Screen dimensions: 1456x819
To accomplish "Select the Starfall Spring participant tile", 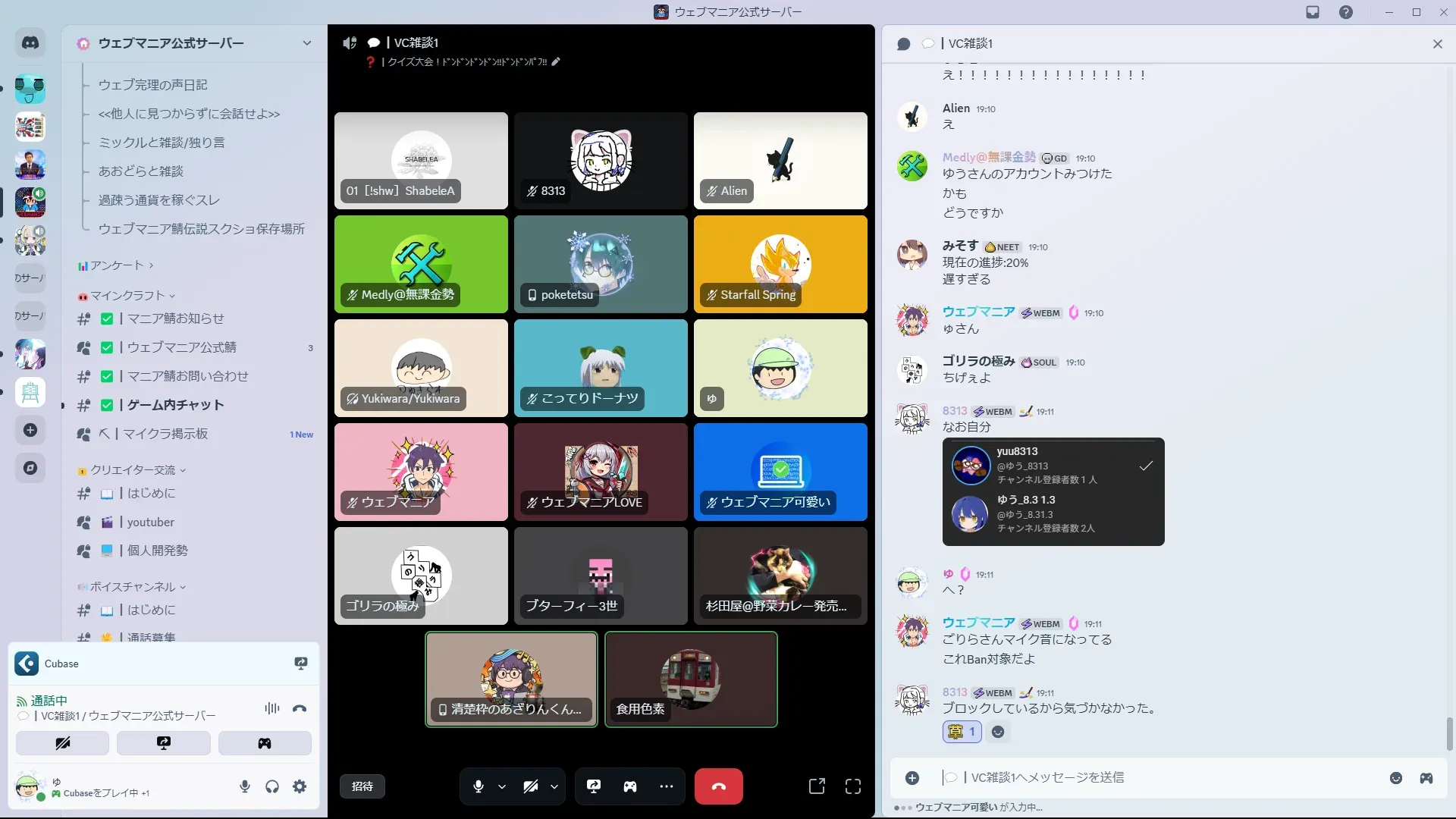I will 780,264.
